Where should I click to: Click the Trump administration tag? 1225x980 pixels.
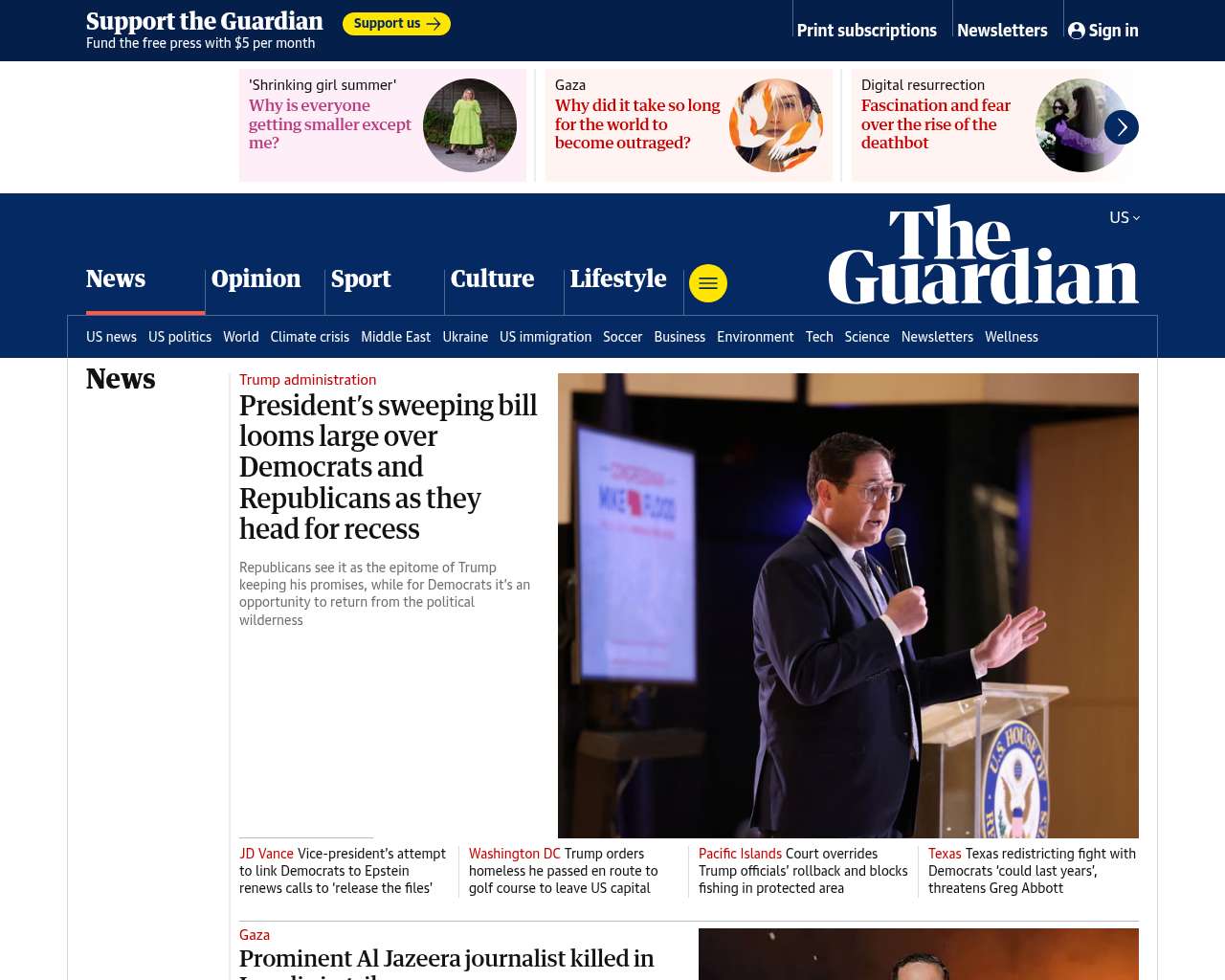tap(307, 380)
